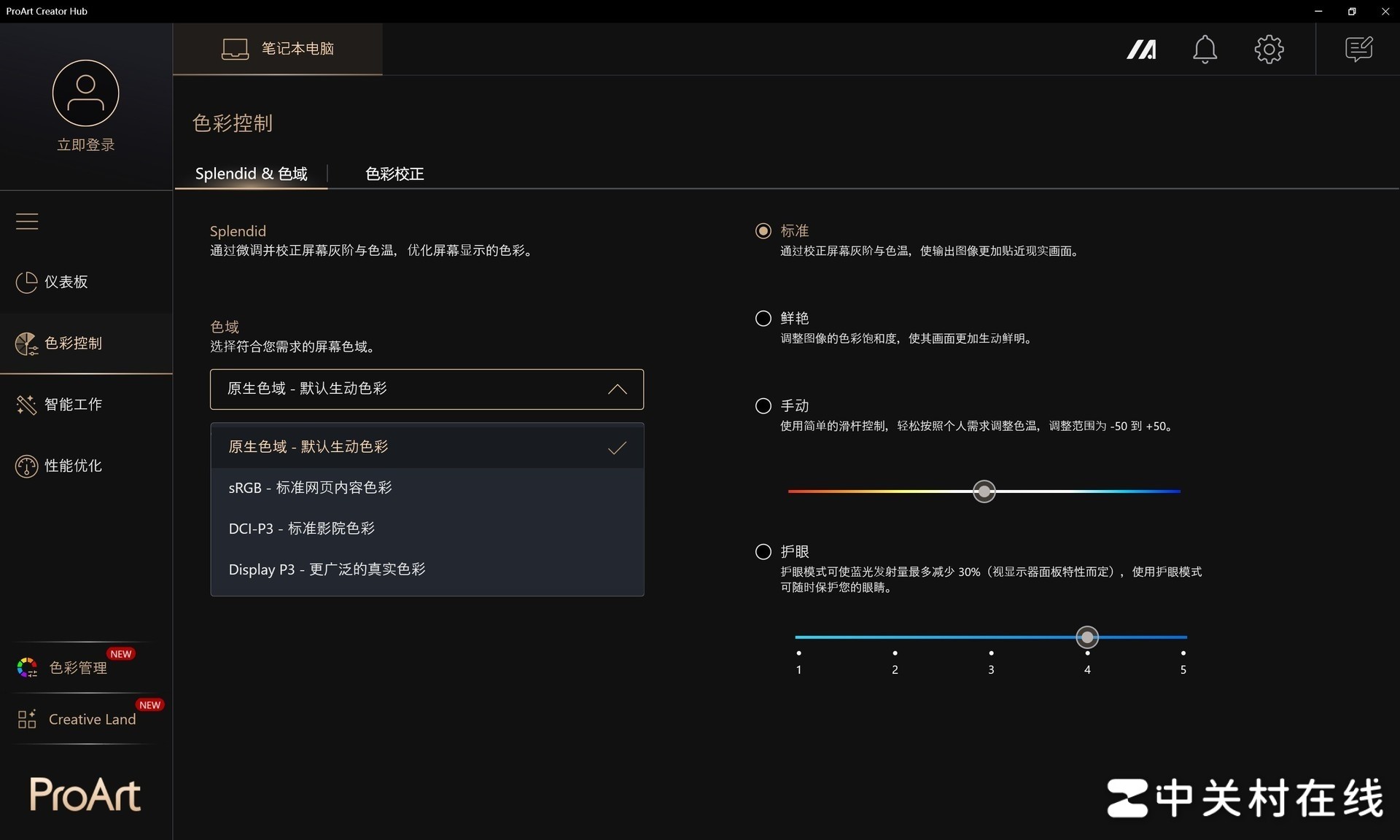Click the NEW badge on 色彩管理
The height and width of the screenshot is (840, 1400).
click(x=121, y=654)
